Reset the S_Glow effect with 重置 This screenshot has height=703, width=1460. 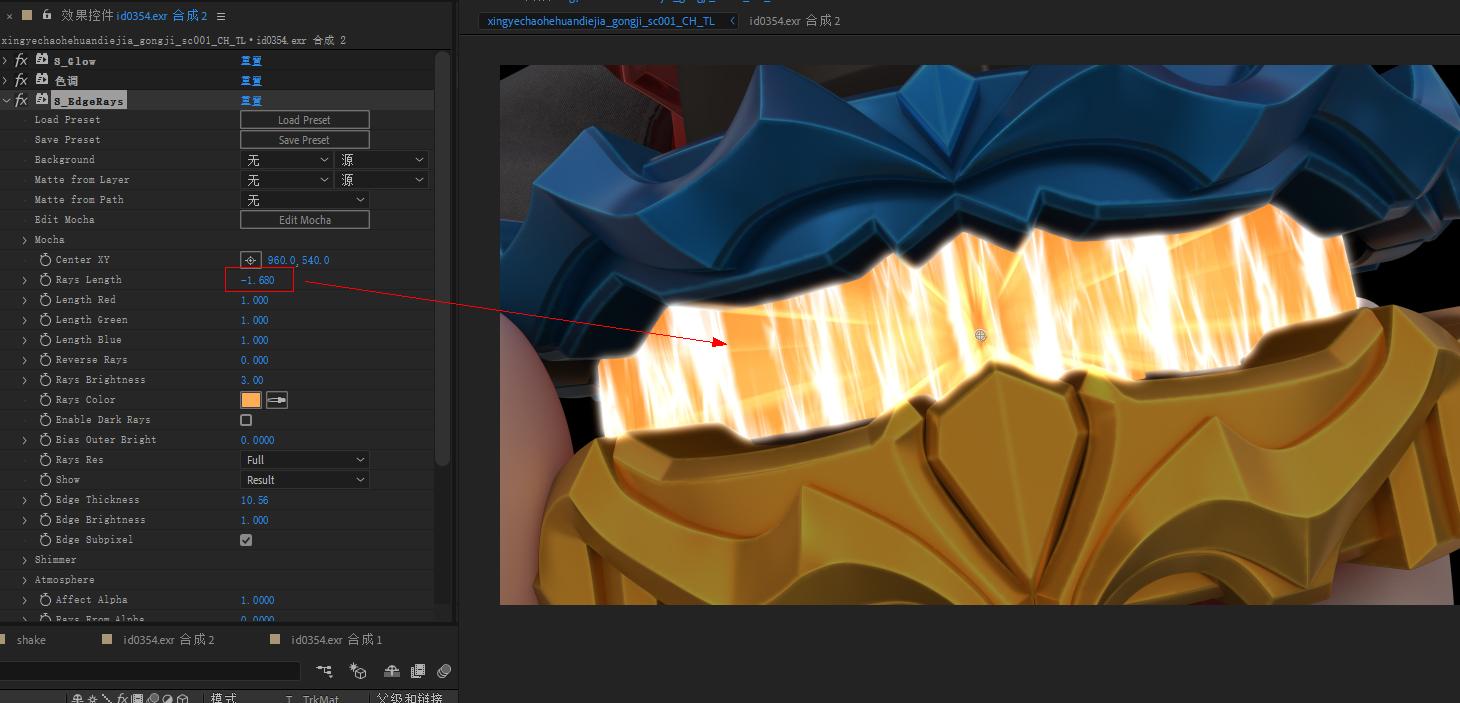coord(251,61)
